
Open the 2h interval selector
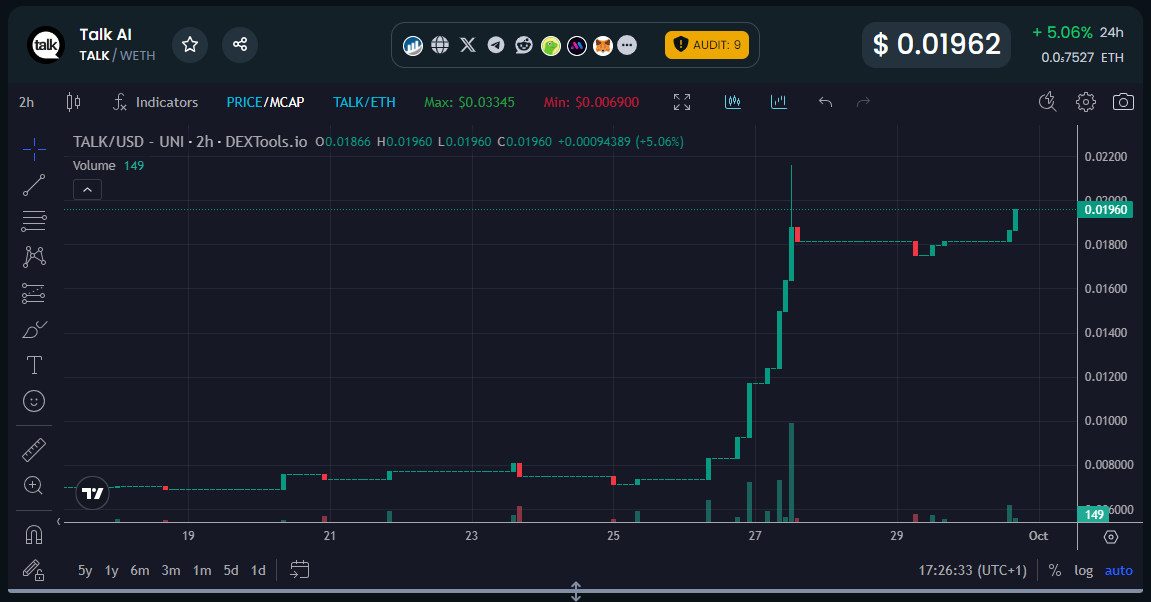tap(26, 102)
